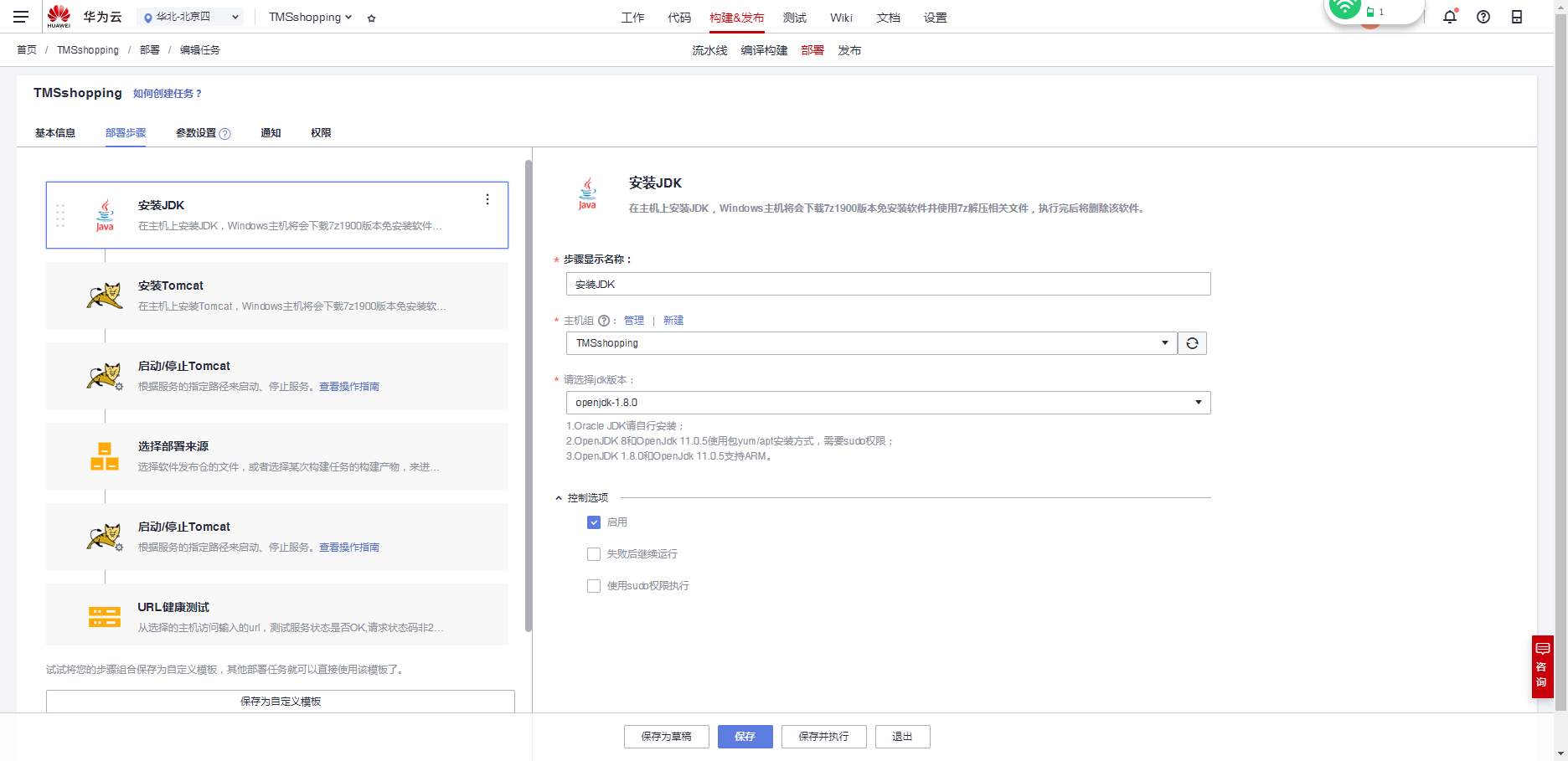Click the 管理 link for host groups

pos(634,321)
